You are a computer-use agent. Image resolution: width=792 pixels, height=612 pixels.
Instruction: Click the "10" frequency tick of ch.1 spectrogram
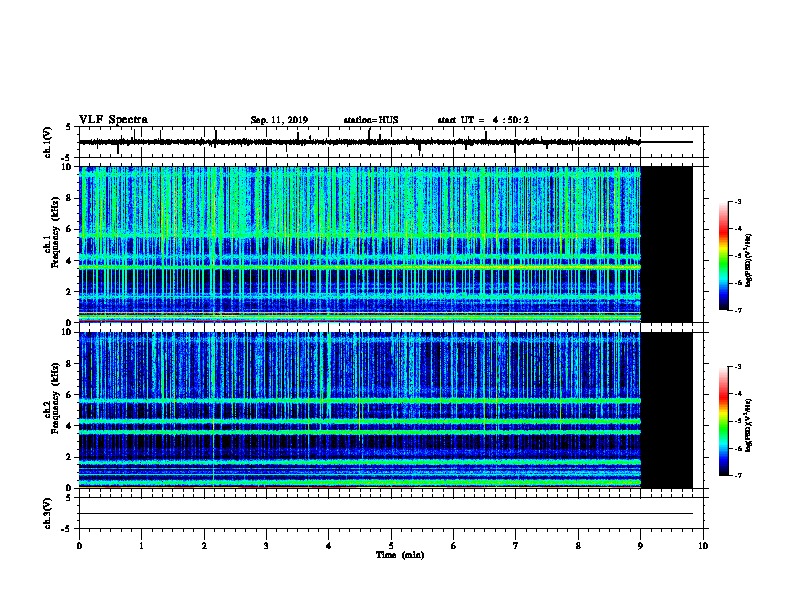pyautogui.click(x=67, y=167)
